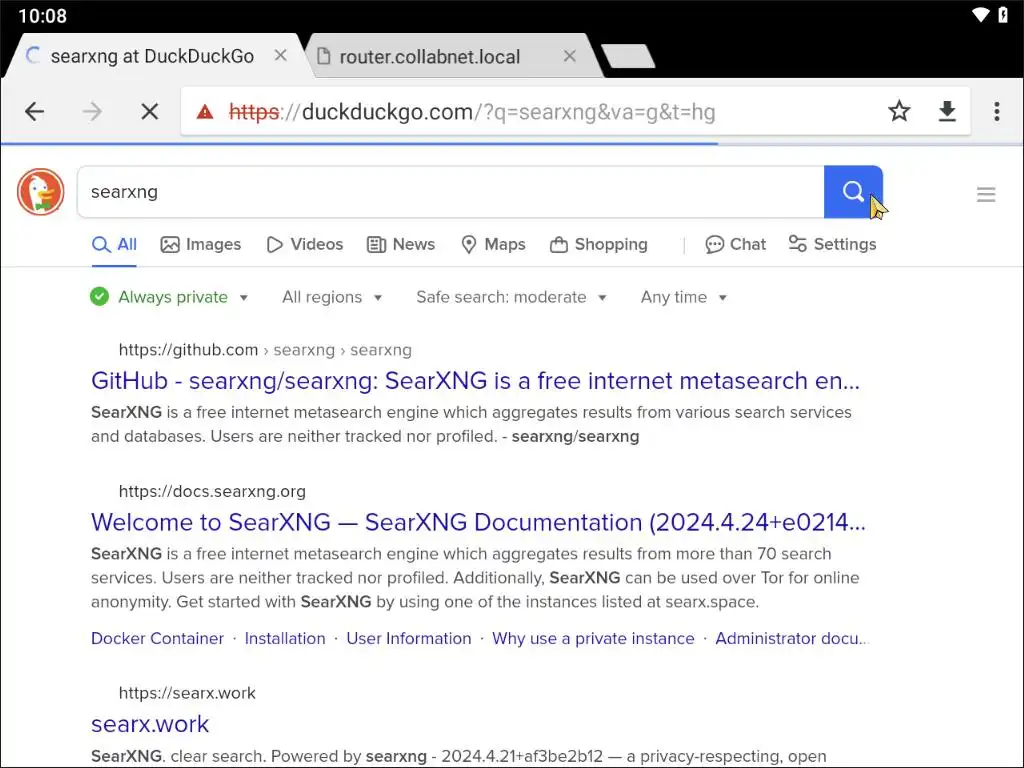1024x768 pixels.
Task: Click the insecure connection warning triangle
Action: 205,112
